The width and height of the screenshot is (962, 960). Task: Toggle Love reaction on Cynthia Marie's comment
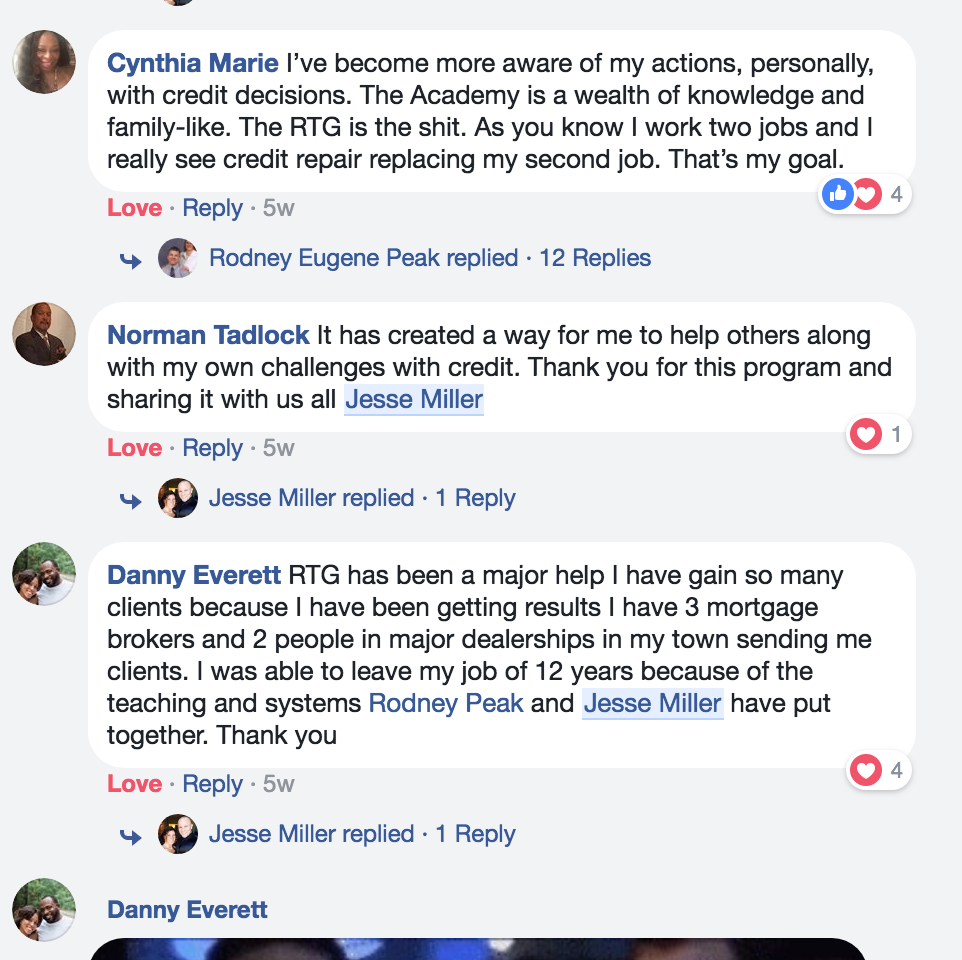[x=134, y=208]
